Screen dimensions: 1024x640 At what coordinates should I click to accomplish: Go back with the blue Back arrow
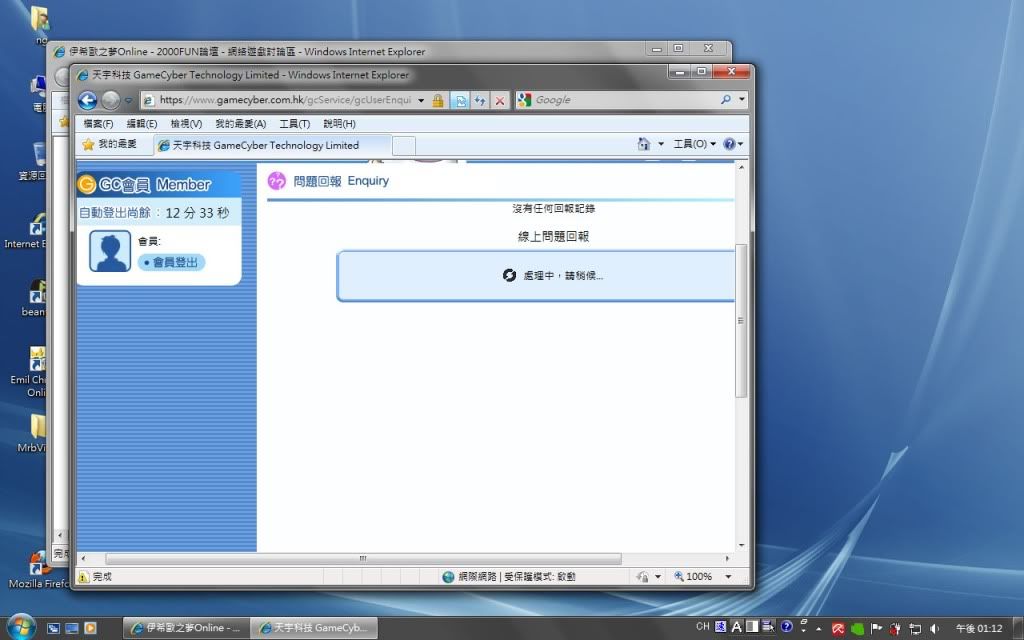[x=88, y=100]
